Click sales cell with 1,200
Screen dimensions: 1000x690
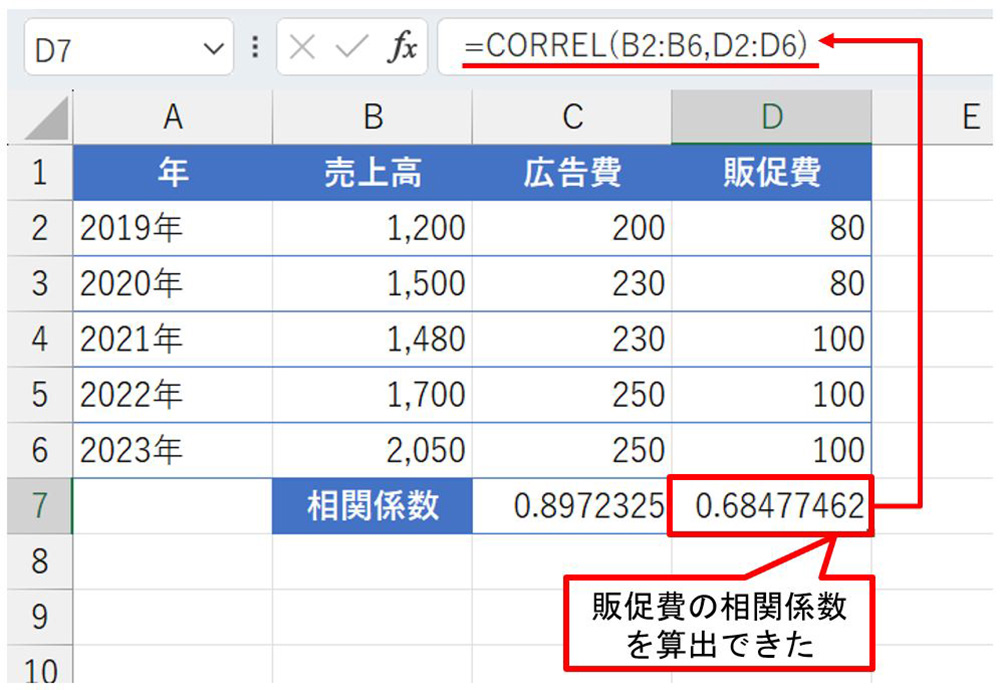(372, 228)
